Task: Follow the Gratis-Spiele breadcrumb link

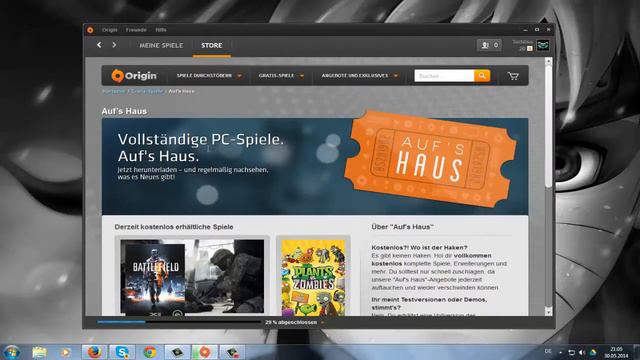Action: click(x=147, y=91)
